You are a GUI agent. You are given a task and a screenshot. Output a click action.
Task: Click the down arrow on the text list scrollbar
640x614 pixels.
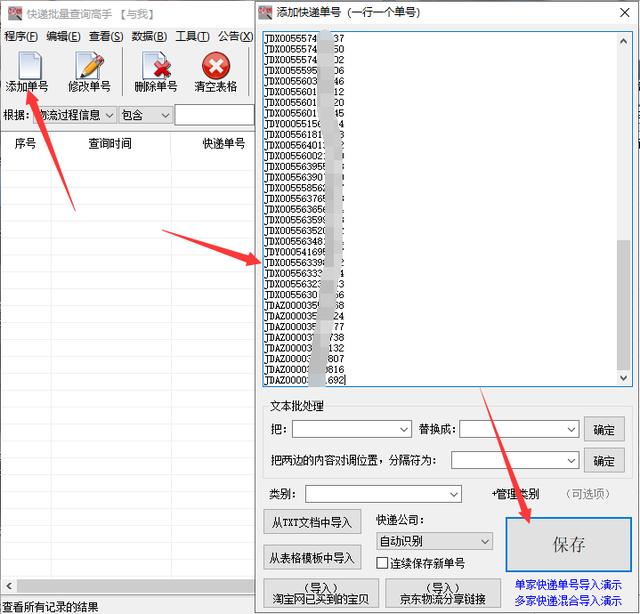623,378
